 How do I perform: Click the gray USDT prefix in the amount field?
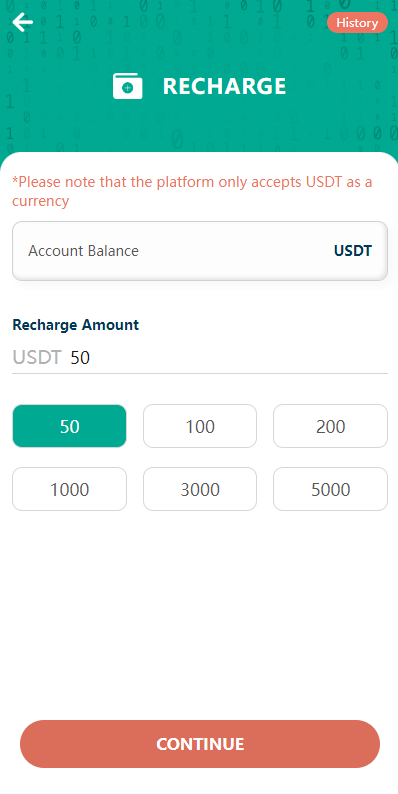[x=37, y=358]
